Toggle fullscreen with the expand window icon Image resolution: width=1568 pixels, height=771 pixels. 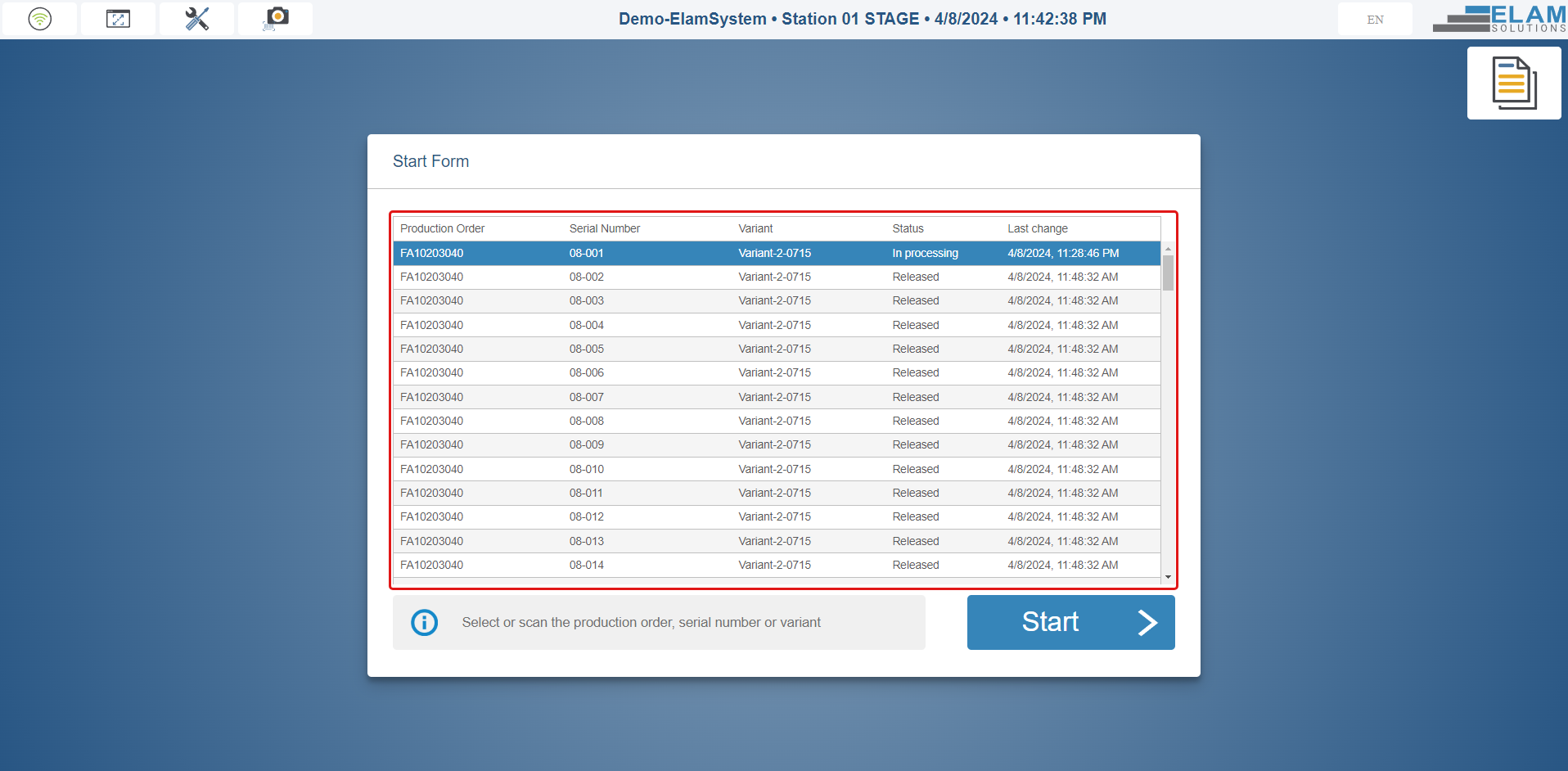point(117,19)
